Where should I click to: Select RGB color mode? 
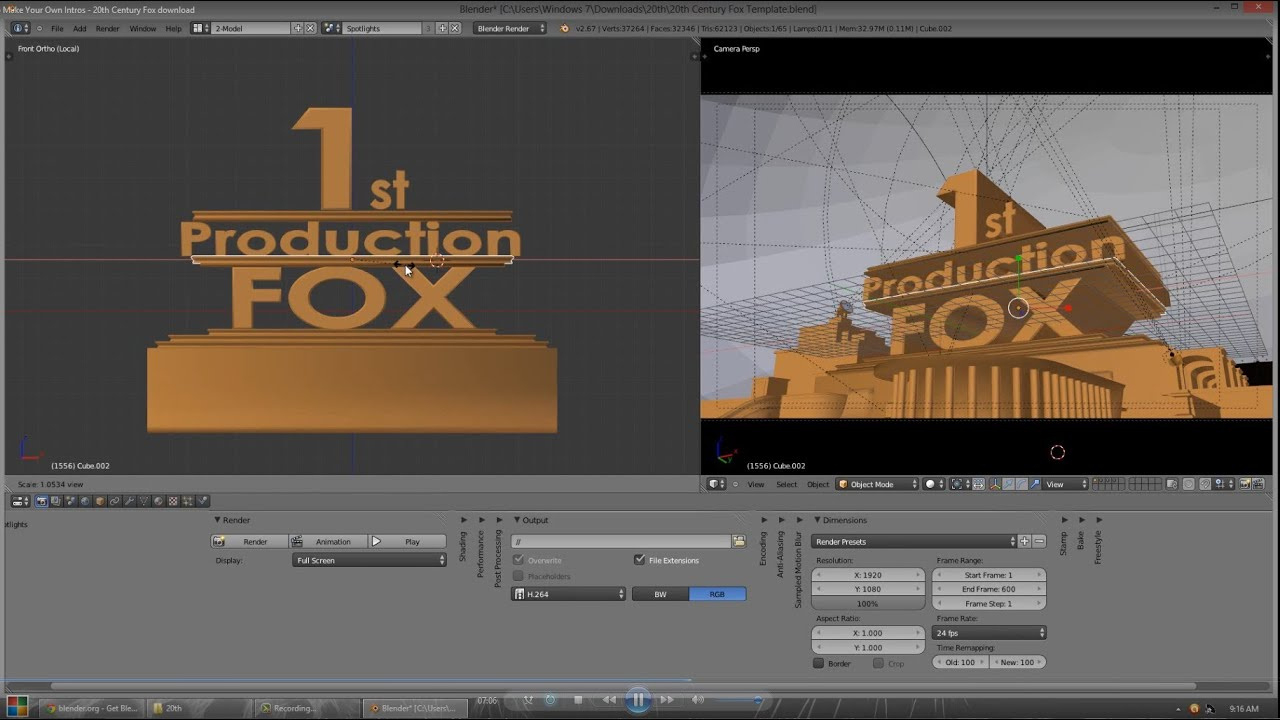[717, 594]
